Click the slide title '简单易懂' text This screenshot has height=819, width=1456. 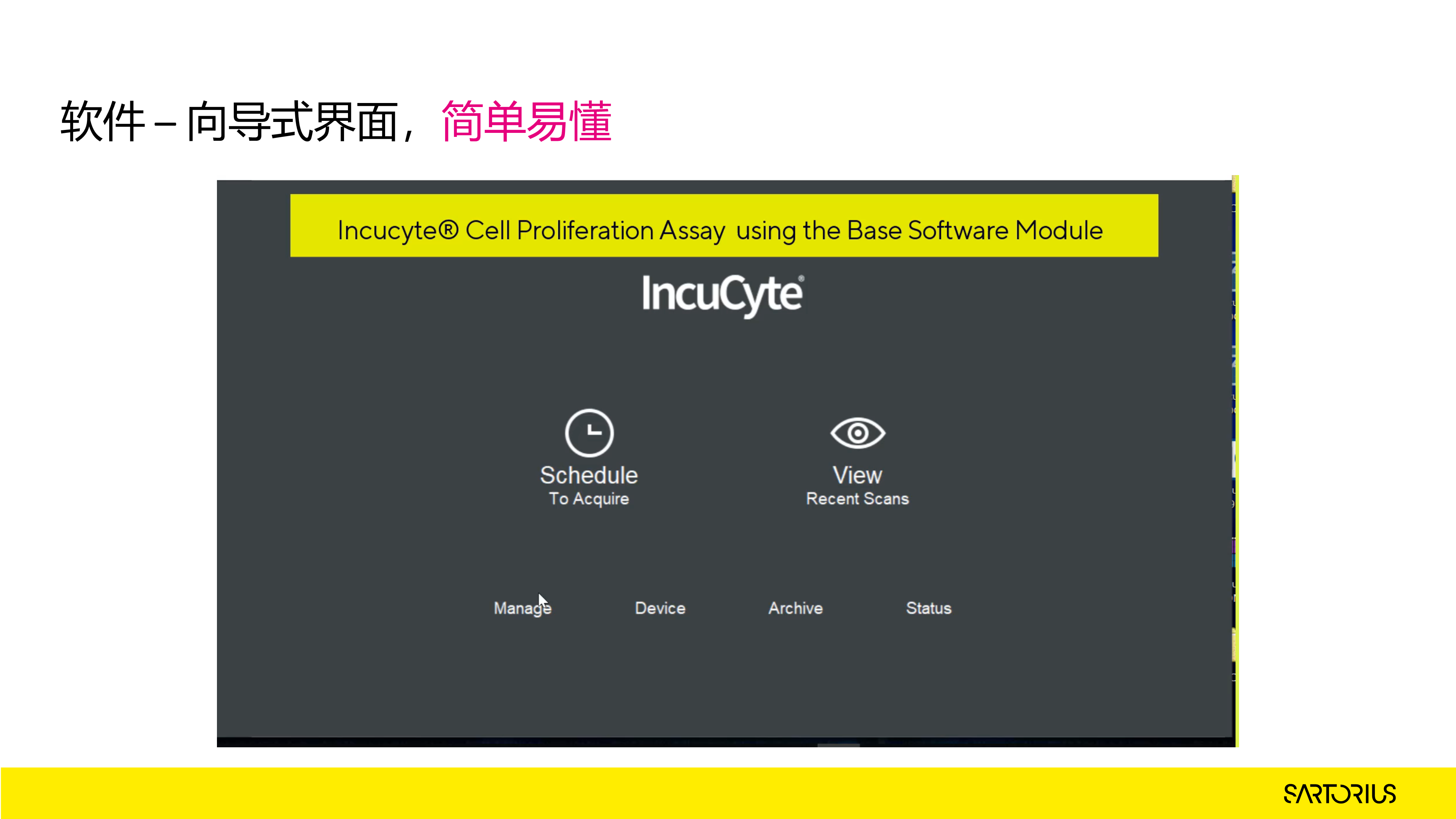click(526, 122)
